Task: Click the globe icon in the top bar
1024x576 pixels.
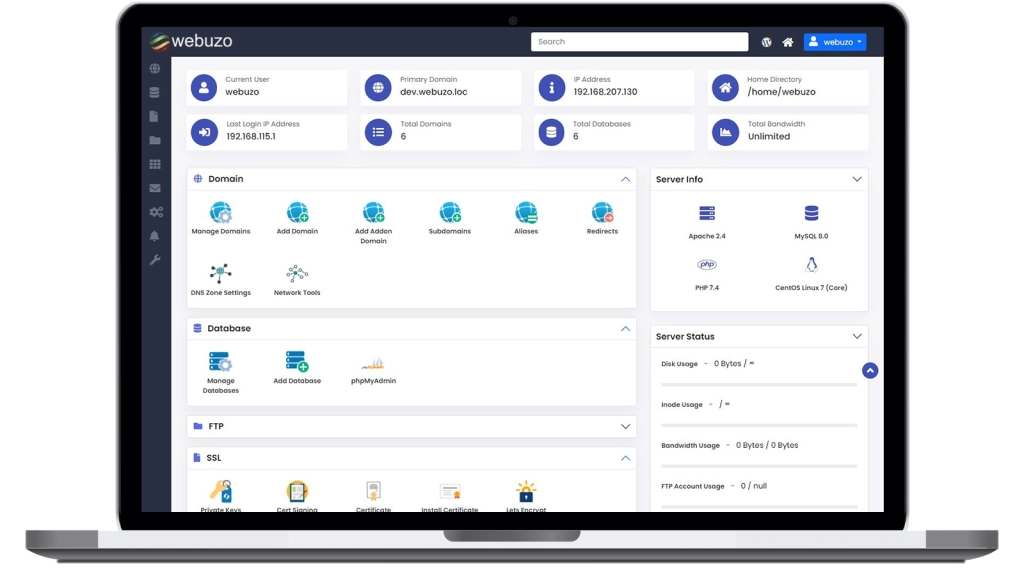Action: (767, 41)
